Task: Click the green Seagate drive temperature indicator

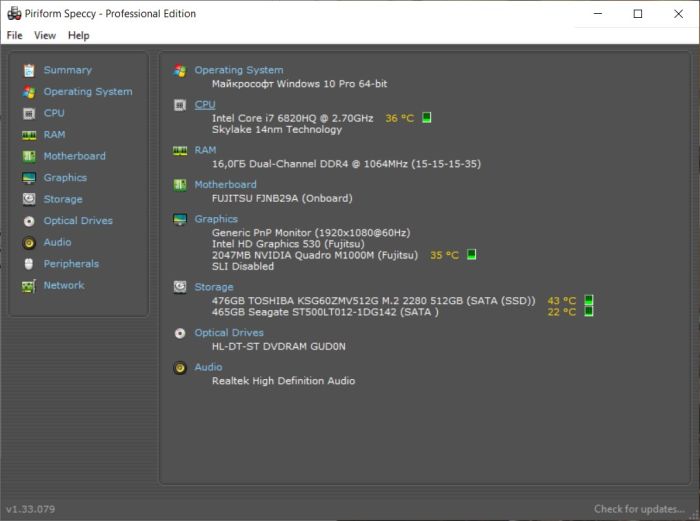Action: coord(589,311)
